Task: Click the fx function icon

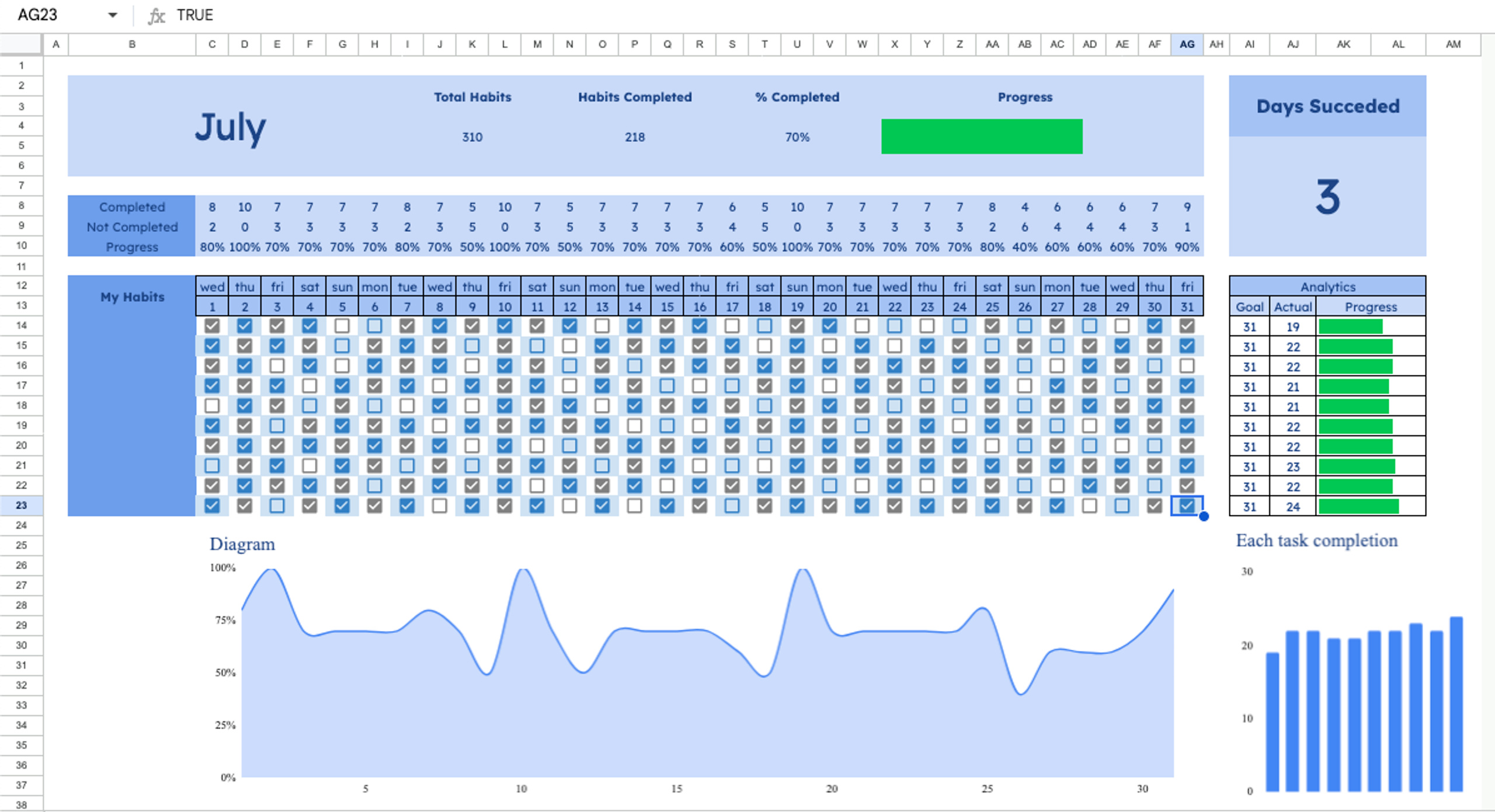Action: (156, 15)
